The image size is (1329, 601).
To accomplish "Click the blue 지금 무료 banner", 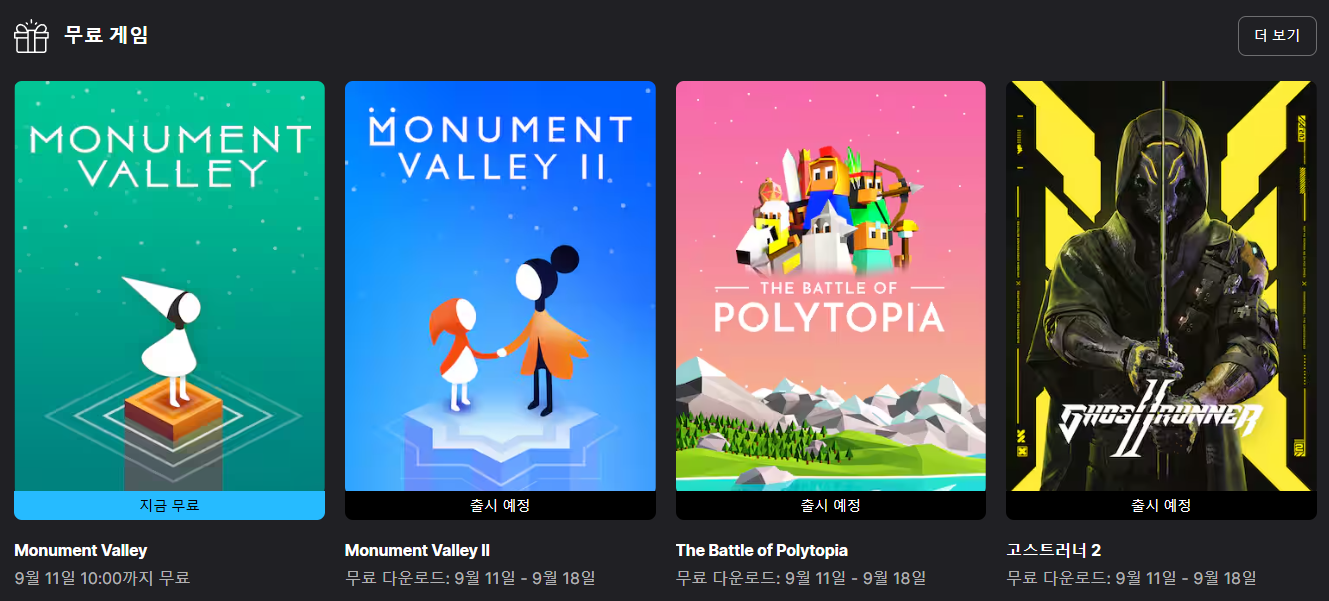I will (170, 505).
